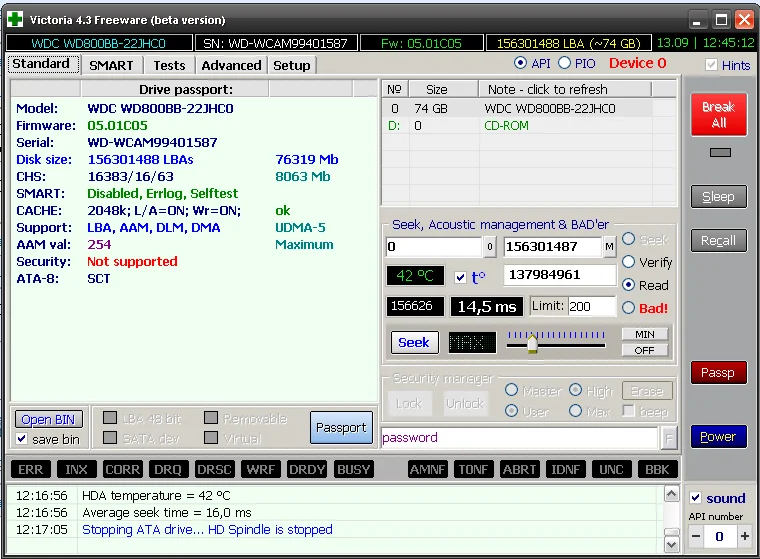Click the blue Power button

click(718, 437)
